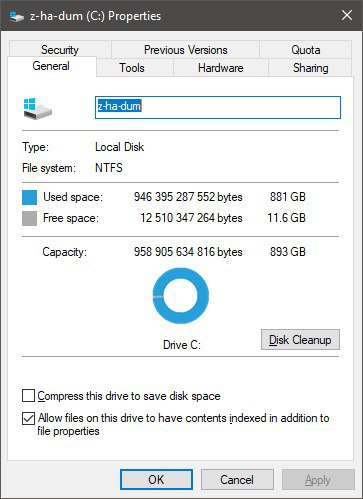Click the capacity value 958 905 634 816 bytes
Screen dimensions: 363x499
188,252
